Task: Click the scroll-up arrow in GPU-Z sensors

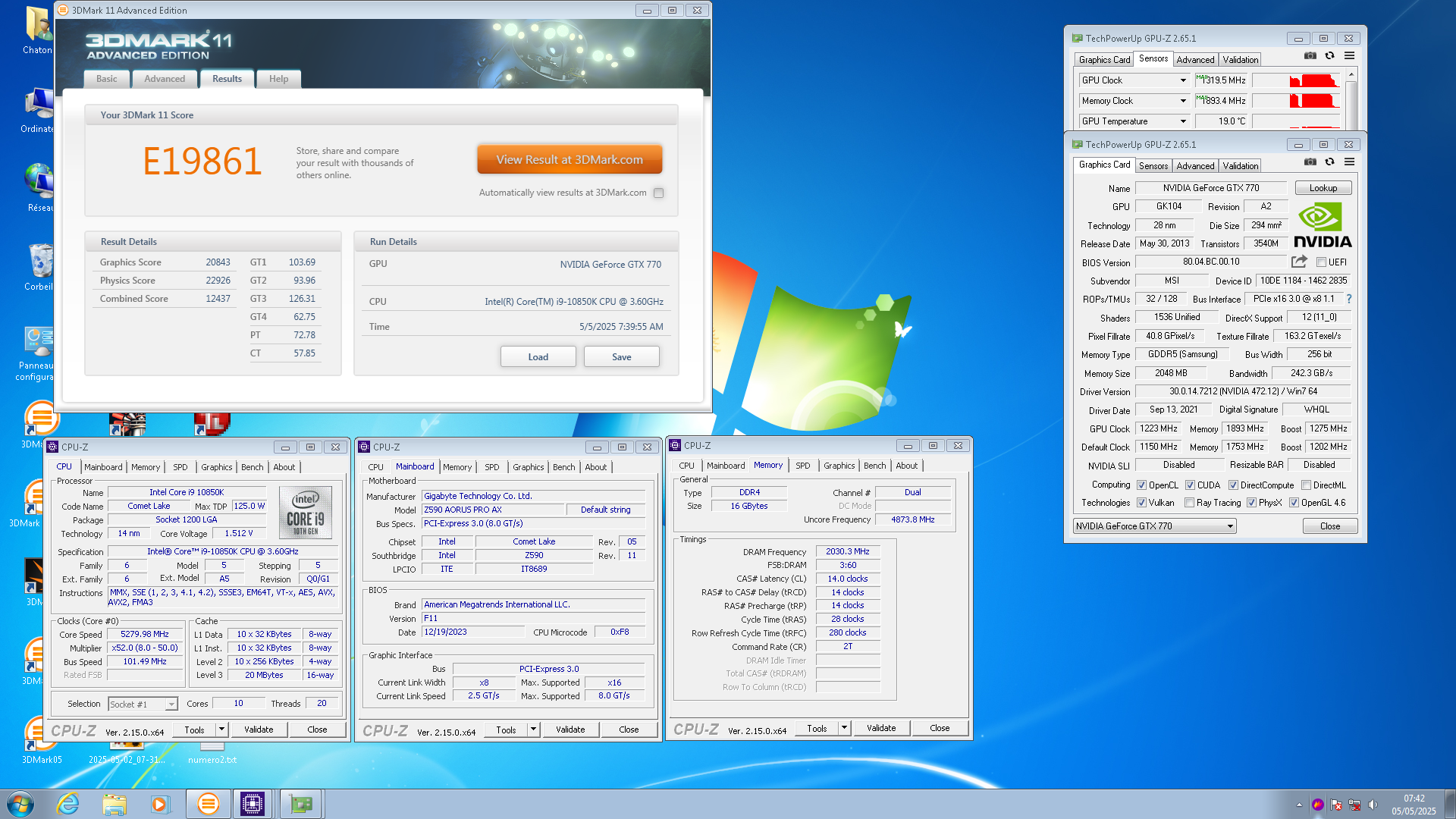Action: (x=1351, y=75)
